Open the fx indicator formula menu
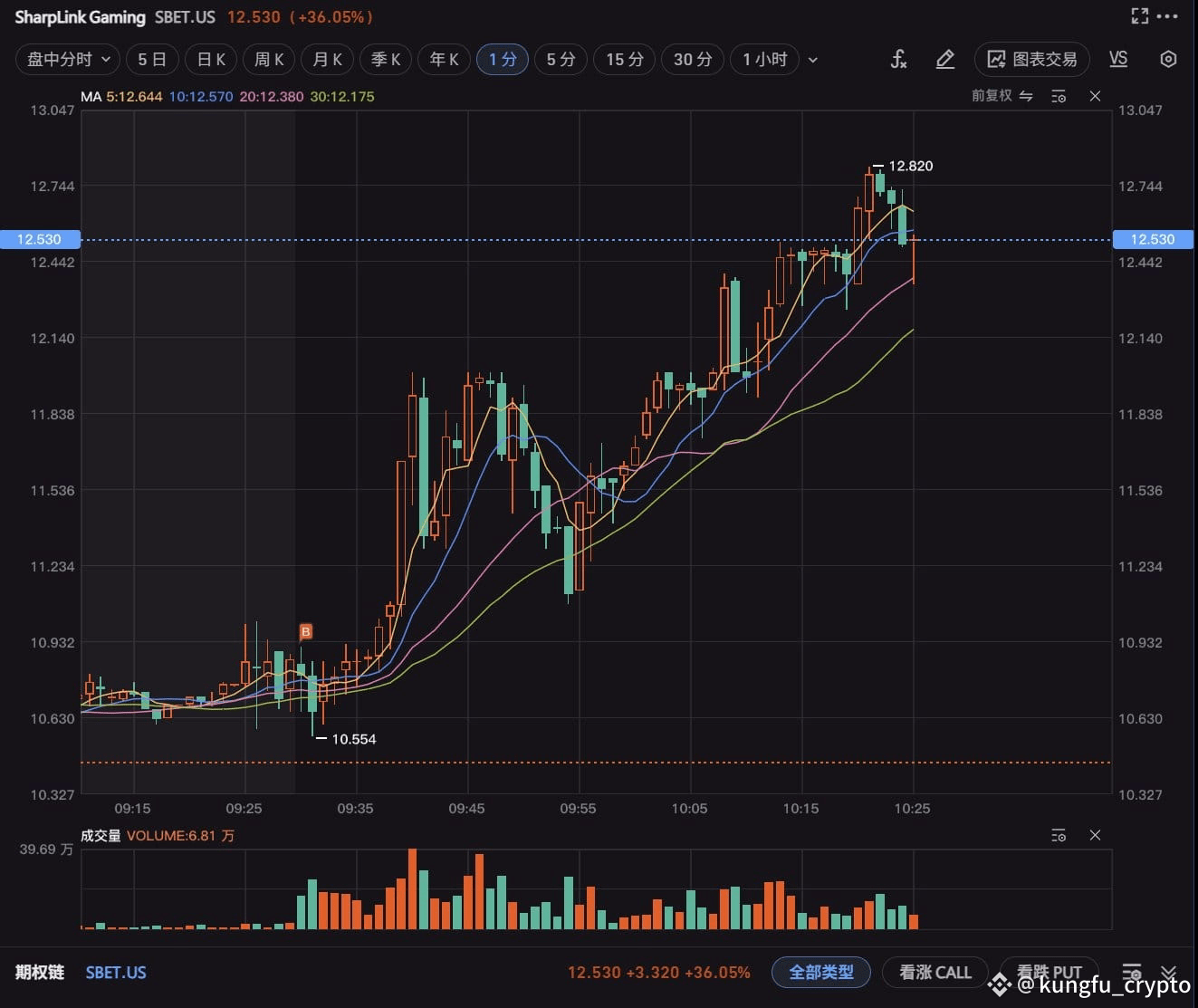 (898, 60)
